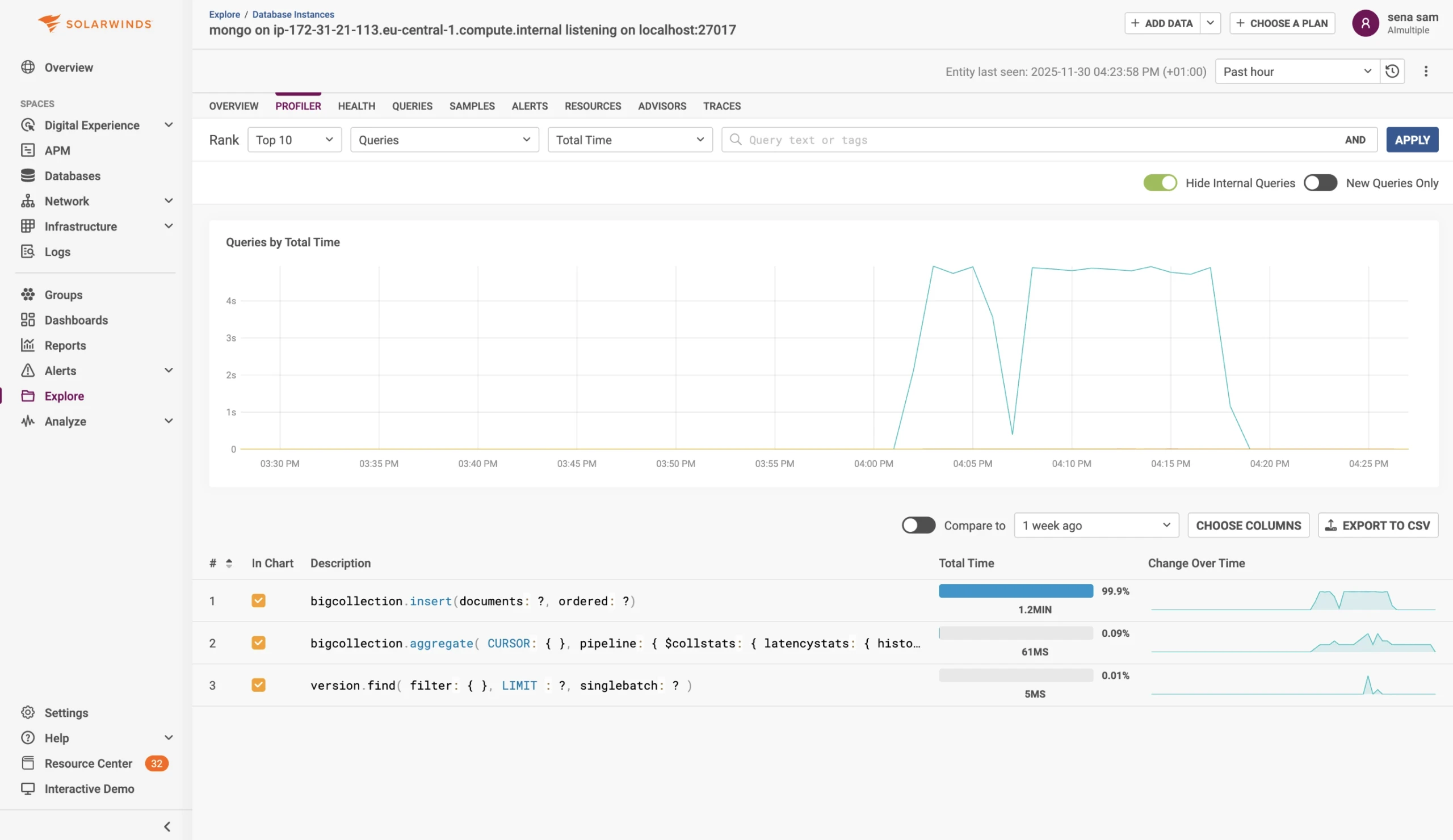Click the Databases stack icon
Image resolution: width=1453 pixels, height=840 pixels.
tap(28, 176)
